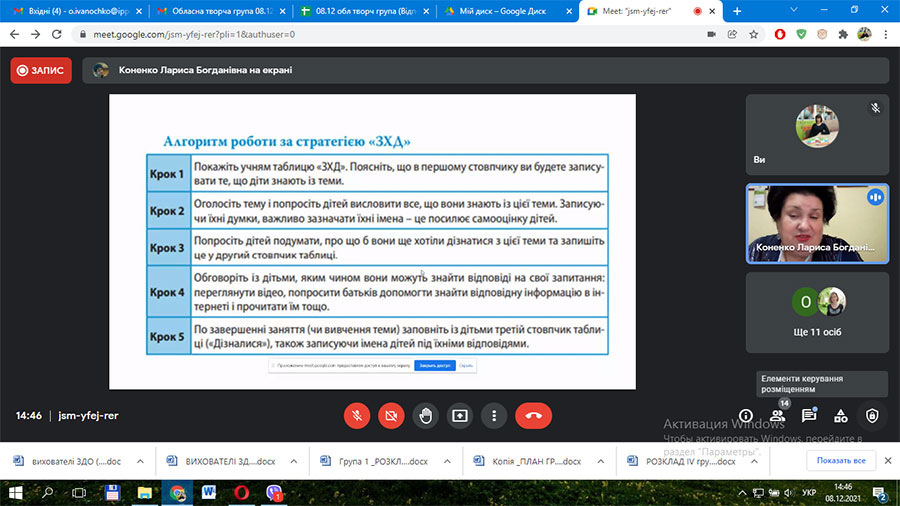The image size is (900, 506).
Task: Expand options for Копія _ПЛАН ГР download
Action: (600, 461)
